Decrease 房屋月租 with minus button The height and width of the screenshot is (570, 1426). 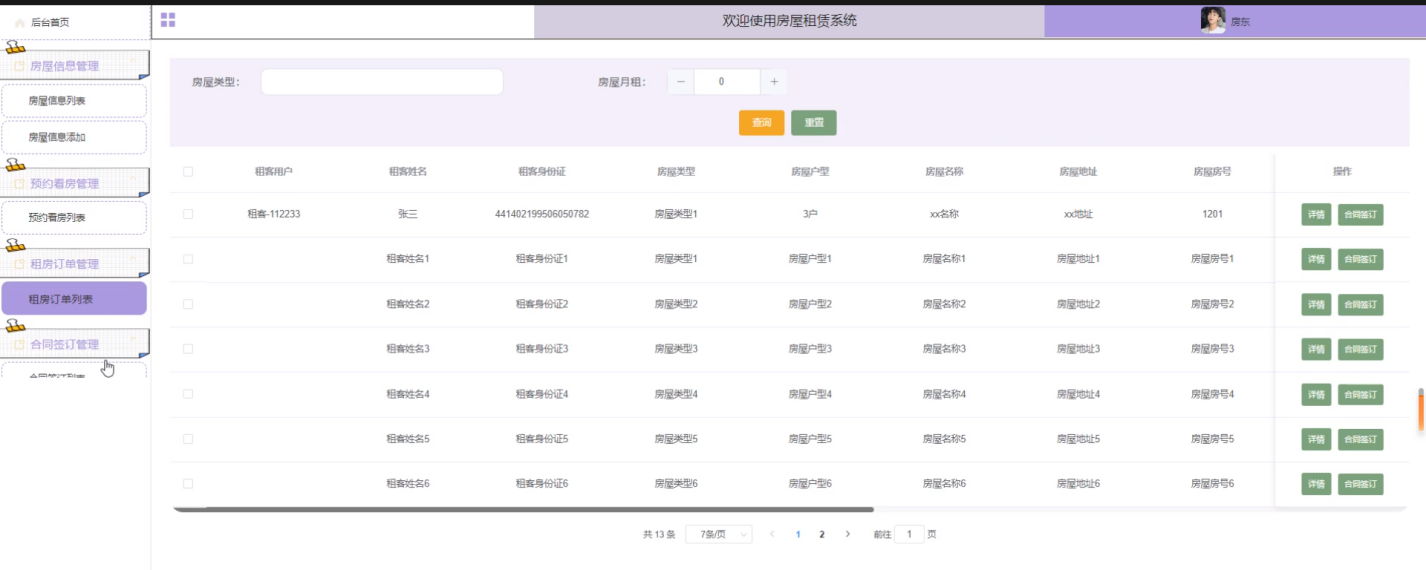pyautogui.click(x=680, y=82)
